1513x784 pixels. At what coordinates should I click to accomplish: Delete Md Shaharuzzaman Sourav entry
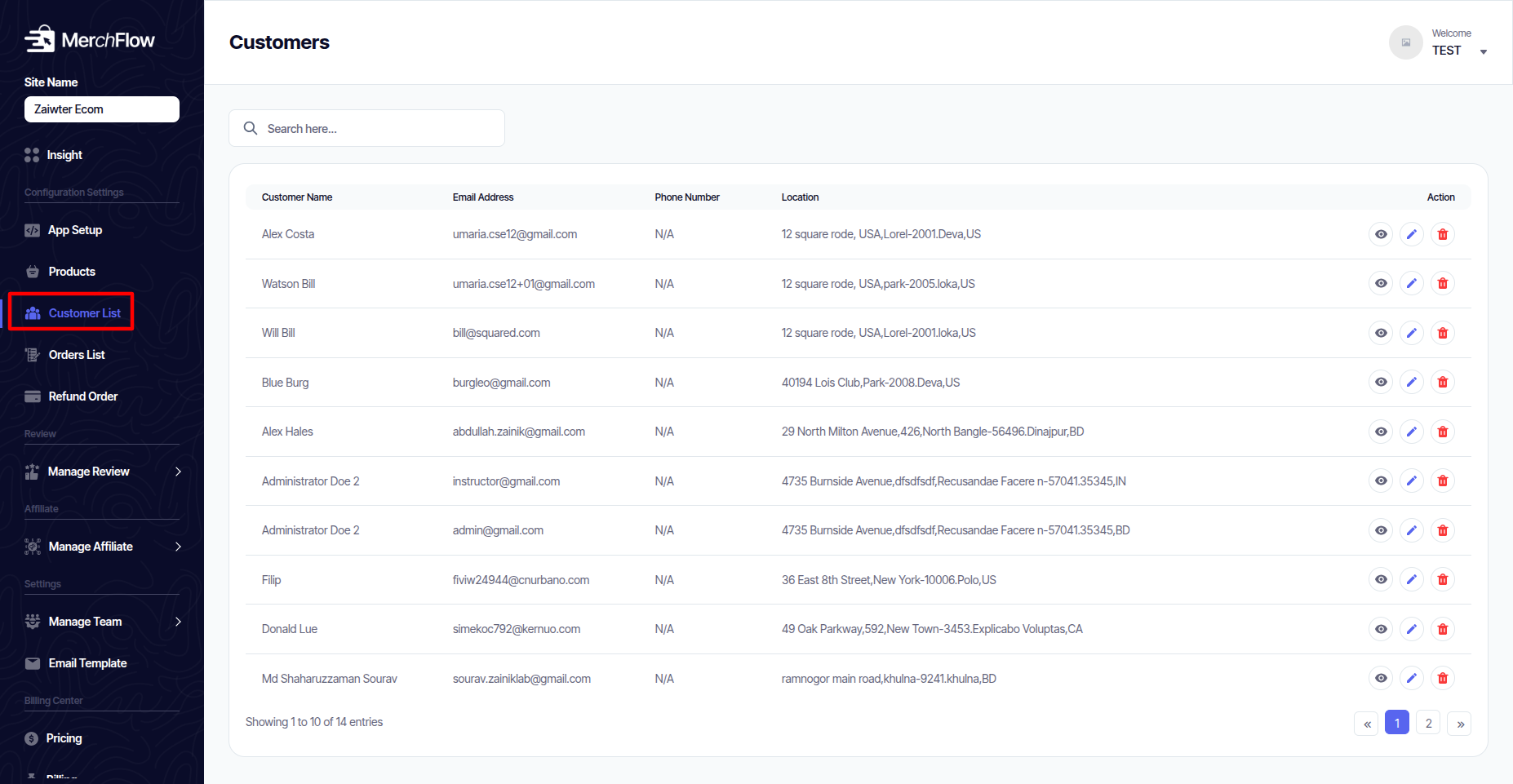[x=1442, y=678]
